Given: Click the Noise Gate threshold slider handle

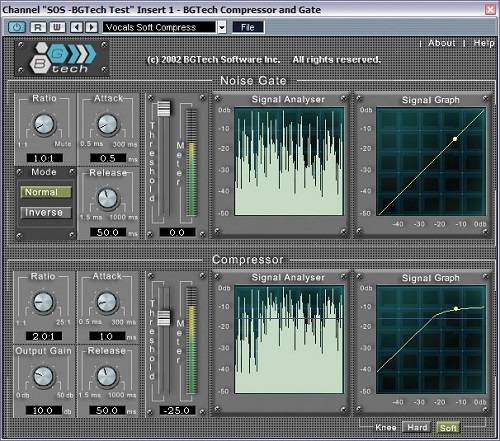Looking at the screenshot, I should (x=164, y=108).
